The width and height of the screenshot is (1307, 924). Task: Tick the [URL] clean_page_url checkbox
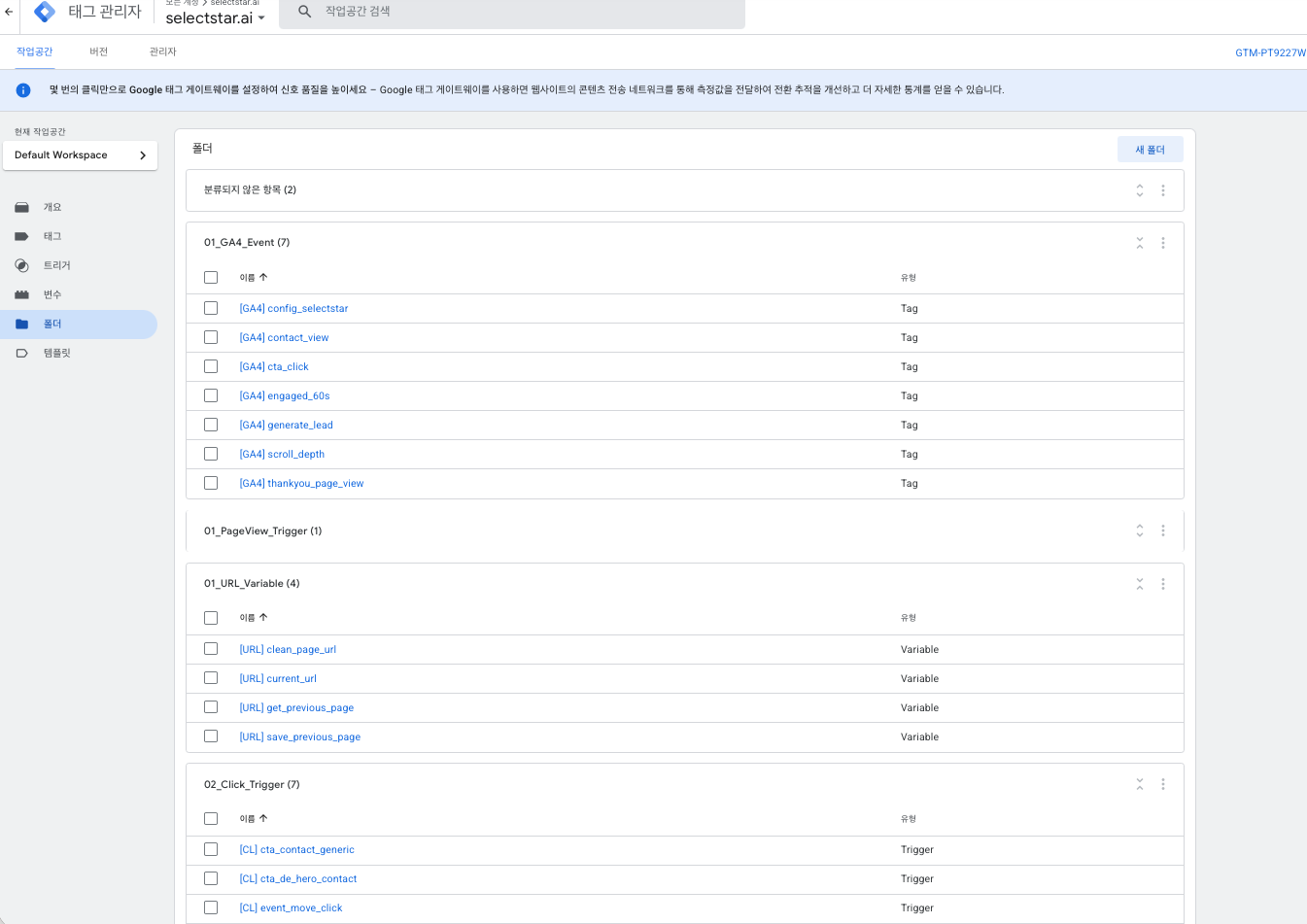(x=211, y=649)
